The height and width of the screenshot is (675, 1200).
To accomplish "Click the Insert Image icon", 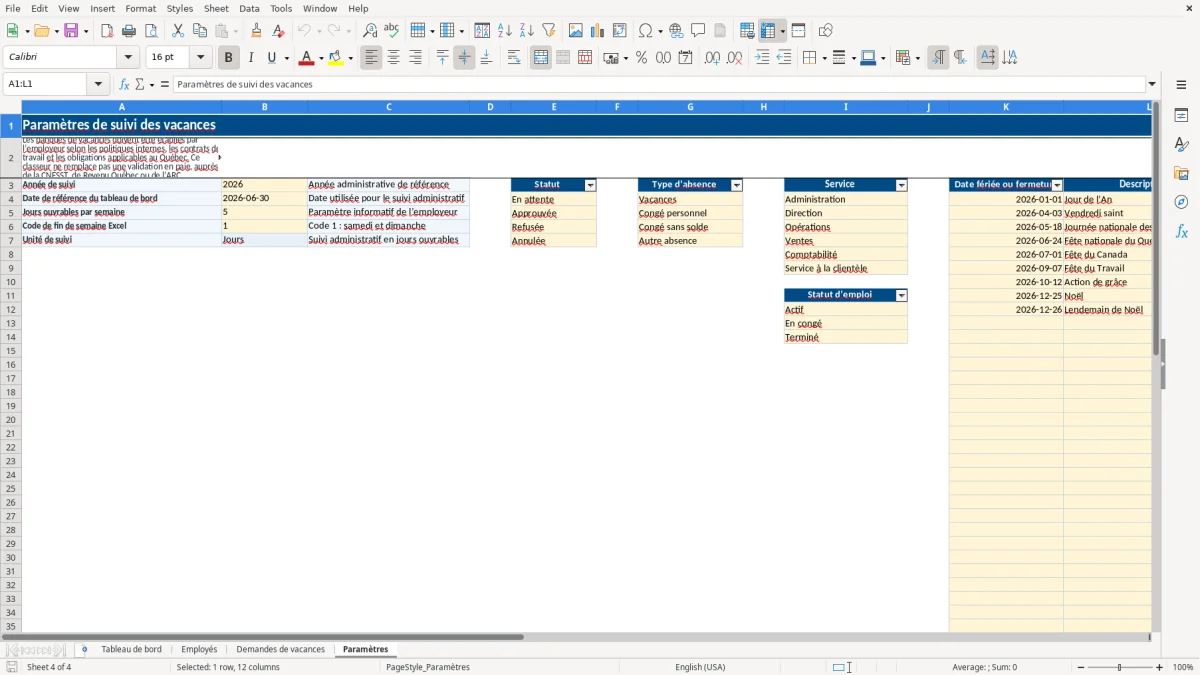I will (576, 31).
